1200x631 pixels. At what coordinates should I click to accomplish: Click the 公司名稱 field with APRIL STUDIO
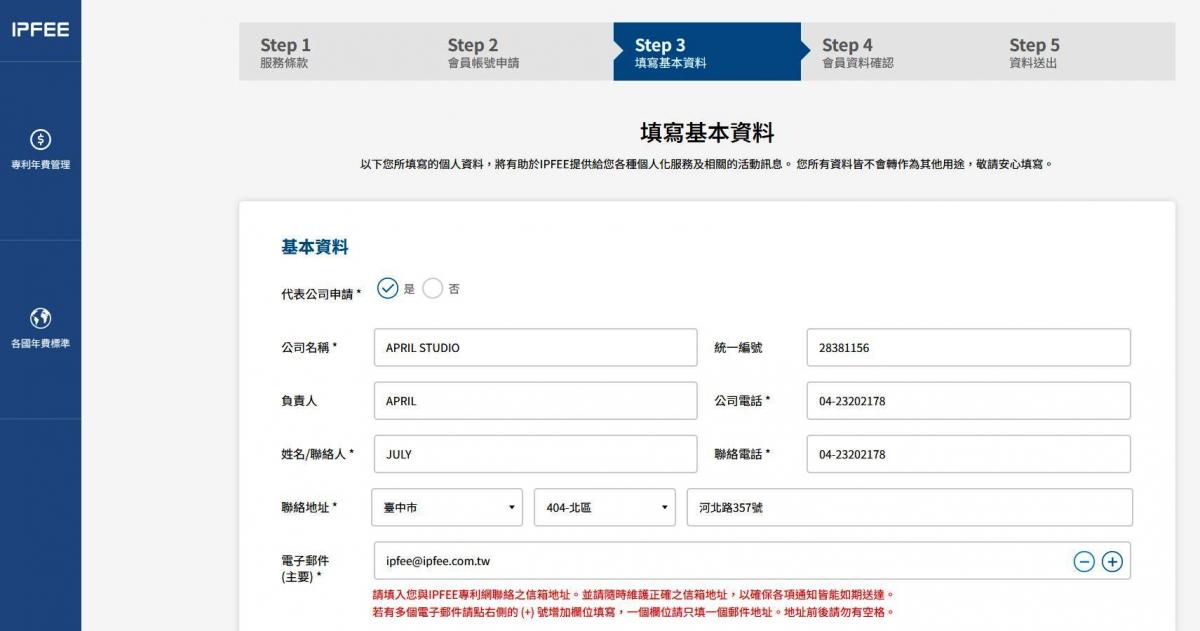click(x=535, y=348)
